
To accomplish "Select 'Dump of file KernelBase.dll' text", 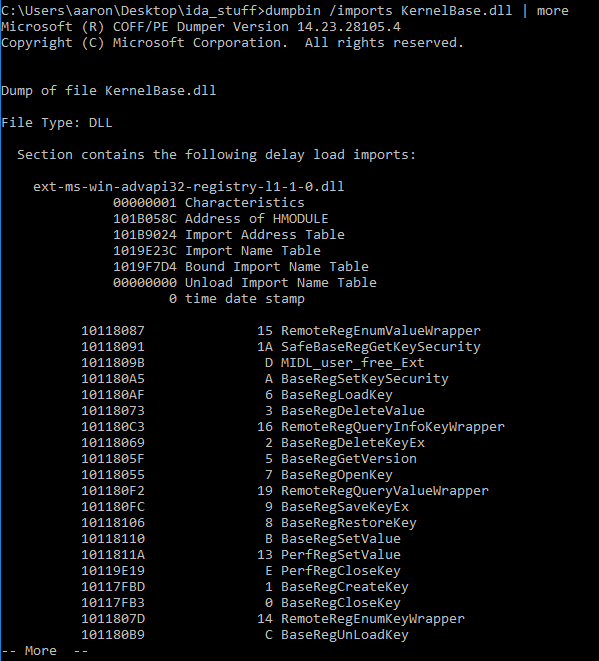I will coord(109,91).
